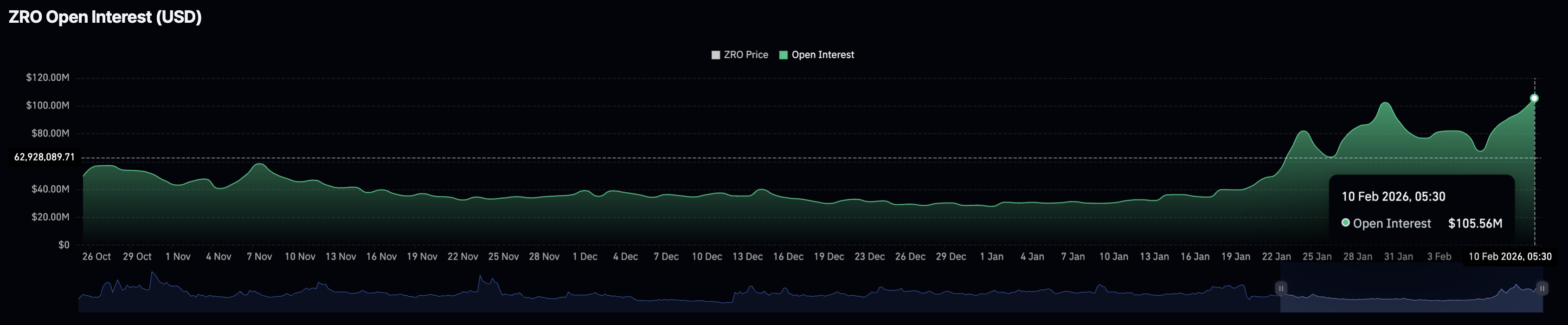Click the tooltip's 10 Feb 2026 date heading

pos(1393,197)
